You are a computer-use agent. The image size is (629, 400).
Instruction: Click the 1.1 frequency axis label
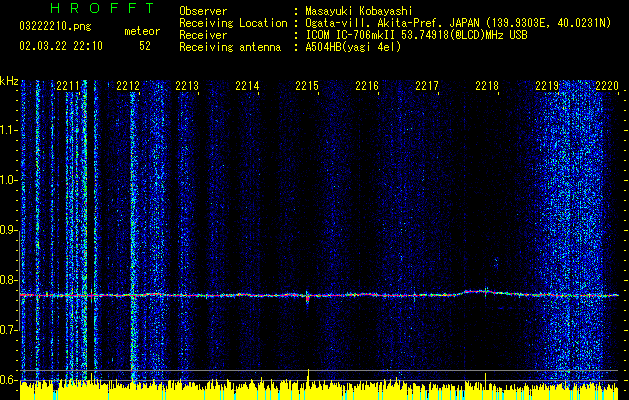pyautogui.click(x=9, y=130)
